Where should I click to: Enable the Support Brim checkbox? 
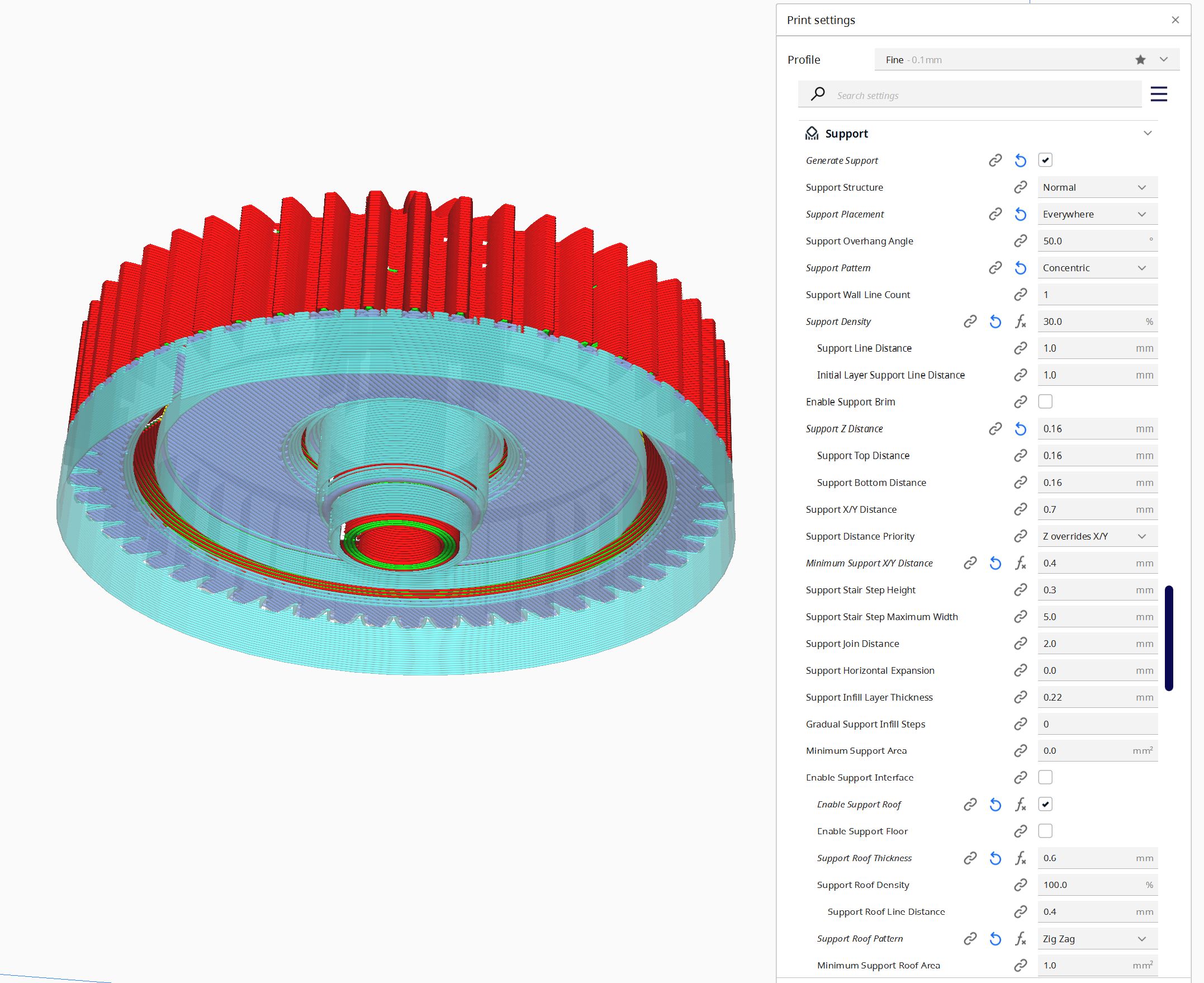coord(1045,401)
